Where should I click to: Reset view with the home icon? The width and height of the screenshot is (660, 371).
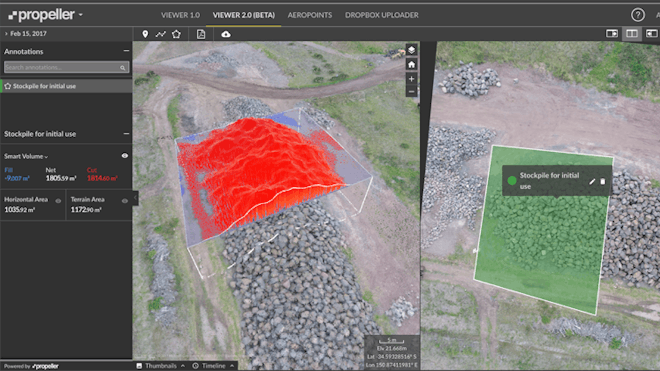point(412,64)
